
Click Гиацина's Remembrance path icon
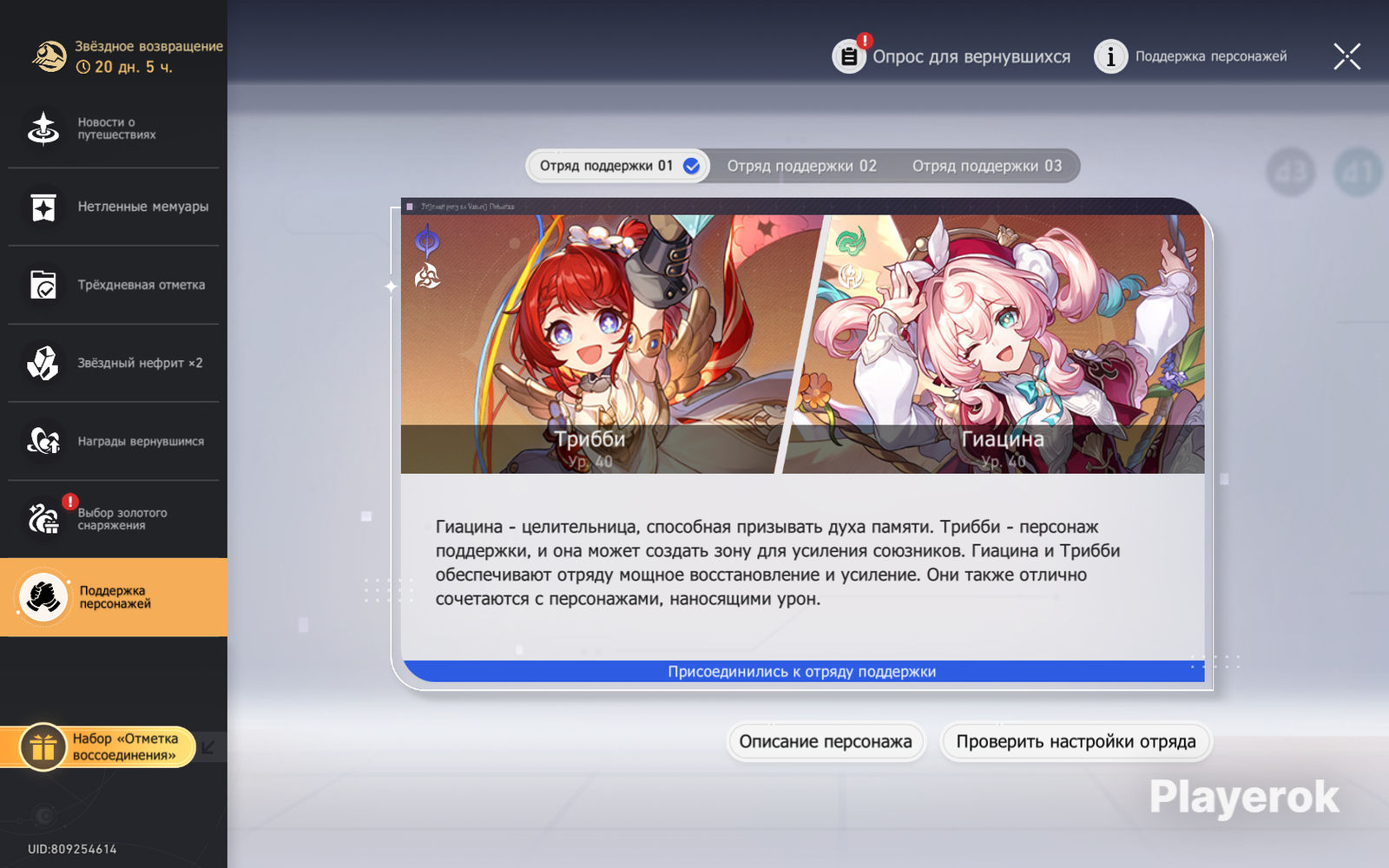[851, 276]
